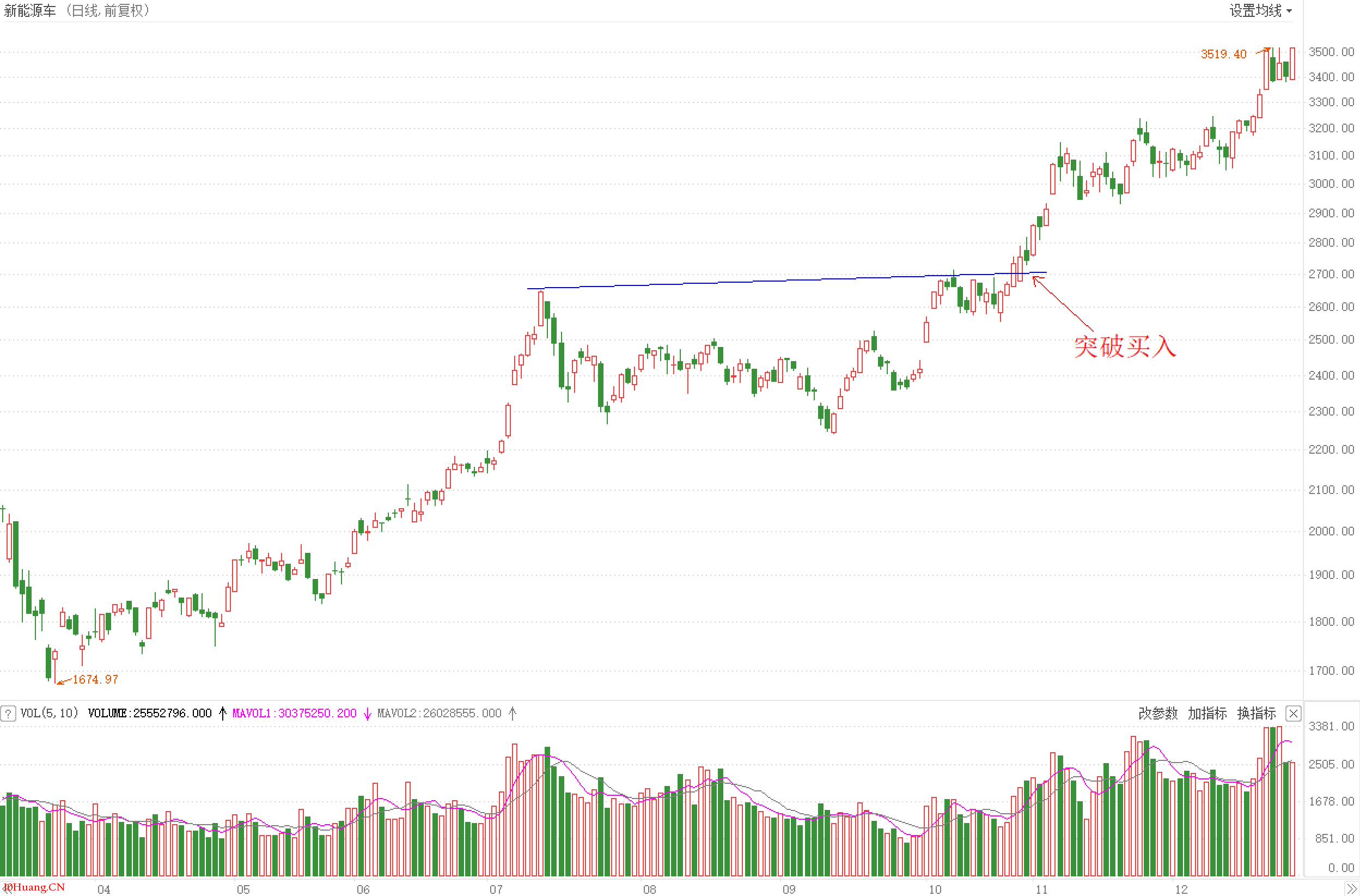Click month 07 on the date axis
1360x896 pixels.
click(496, 889)
